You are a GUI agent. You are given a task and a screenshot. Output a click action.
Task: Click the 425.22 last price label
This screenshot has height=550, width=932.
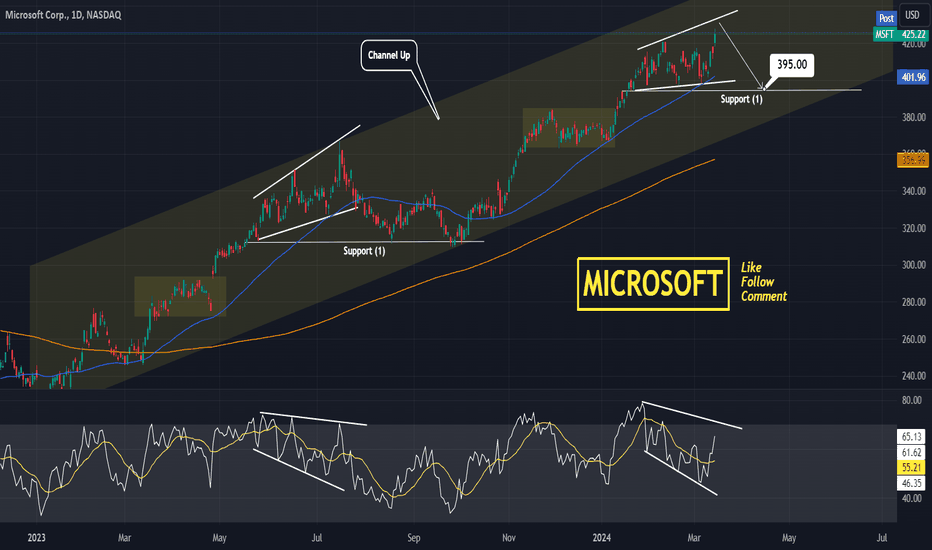pos(914,34)
